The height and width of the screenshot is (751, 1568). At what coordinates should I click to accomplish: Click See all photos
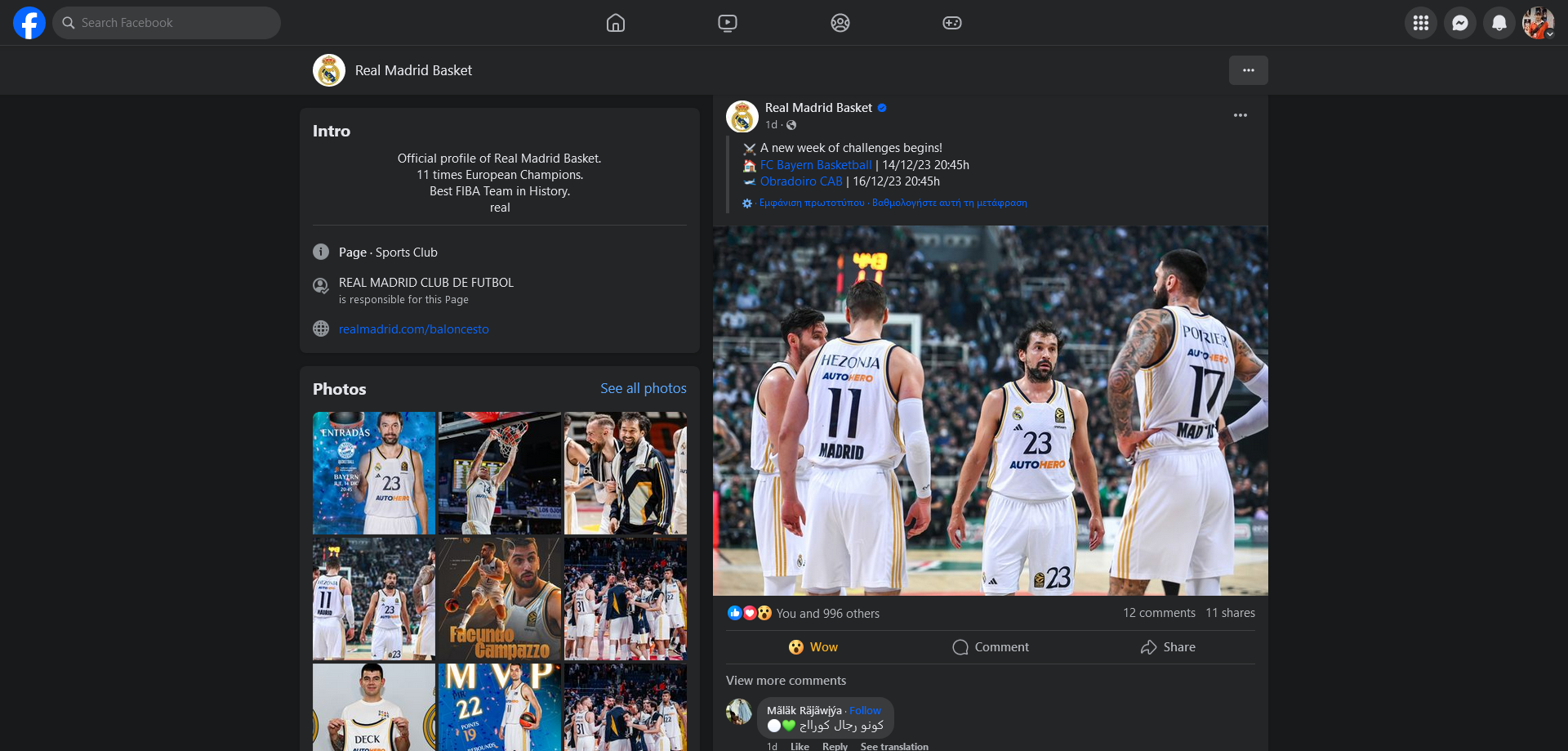tap(644, 388)
